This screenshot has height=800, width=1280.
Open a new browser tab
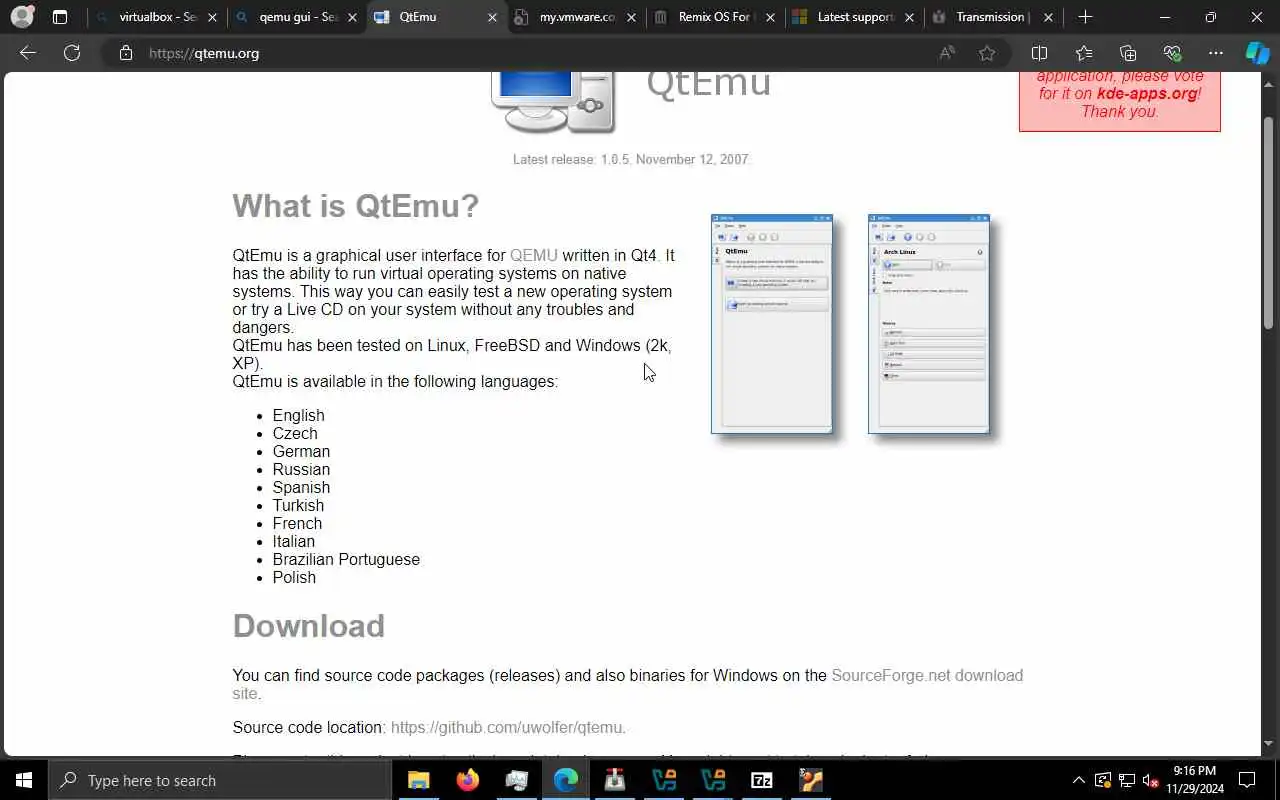pos(1086,17)
